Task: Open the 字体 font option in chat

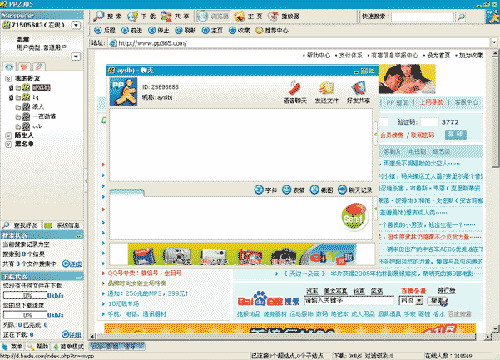Action: click(266, 190)
